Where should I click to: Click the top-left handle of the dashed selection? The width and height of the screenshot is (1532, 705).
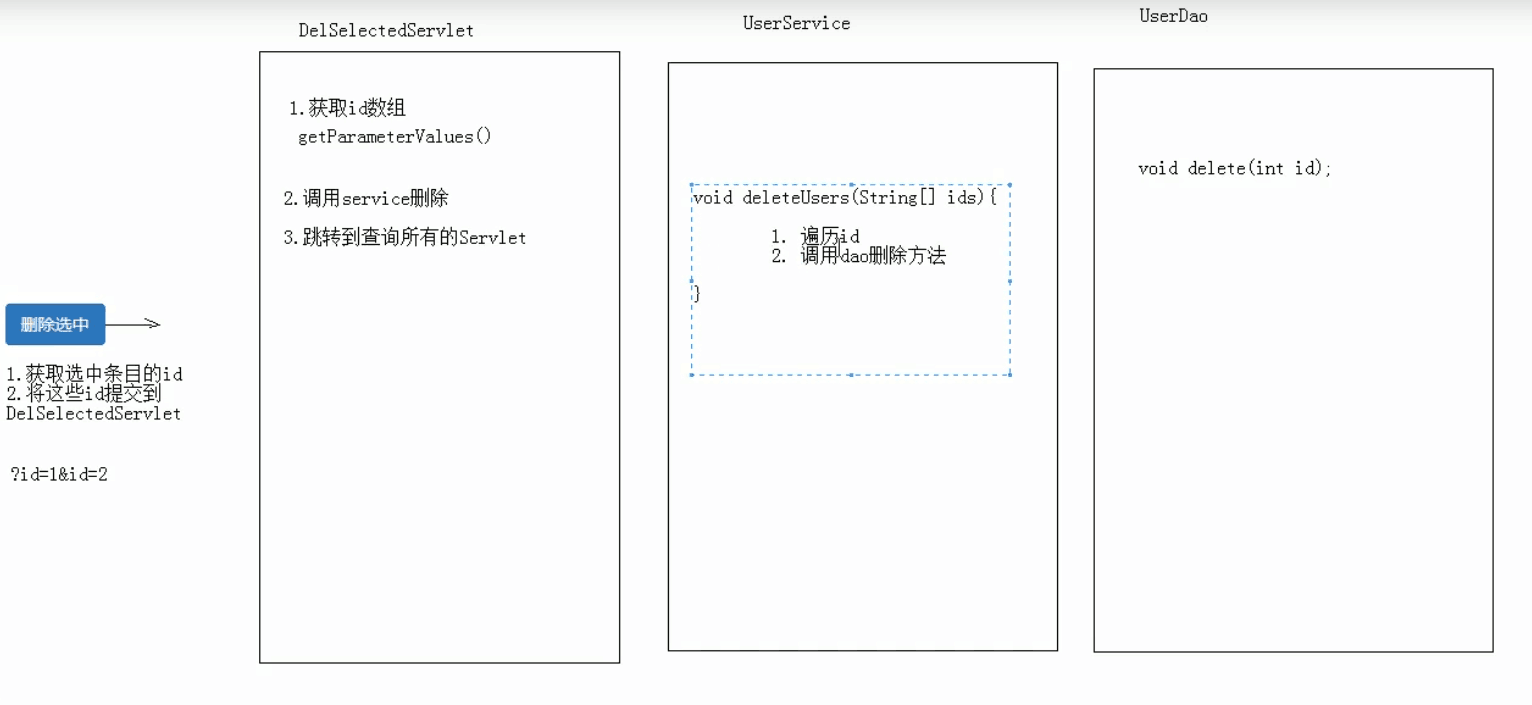(691, 184)
